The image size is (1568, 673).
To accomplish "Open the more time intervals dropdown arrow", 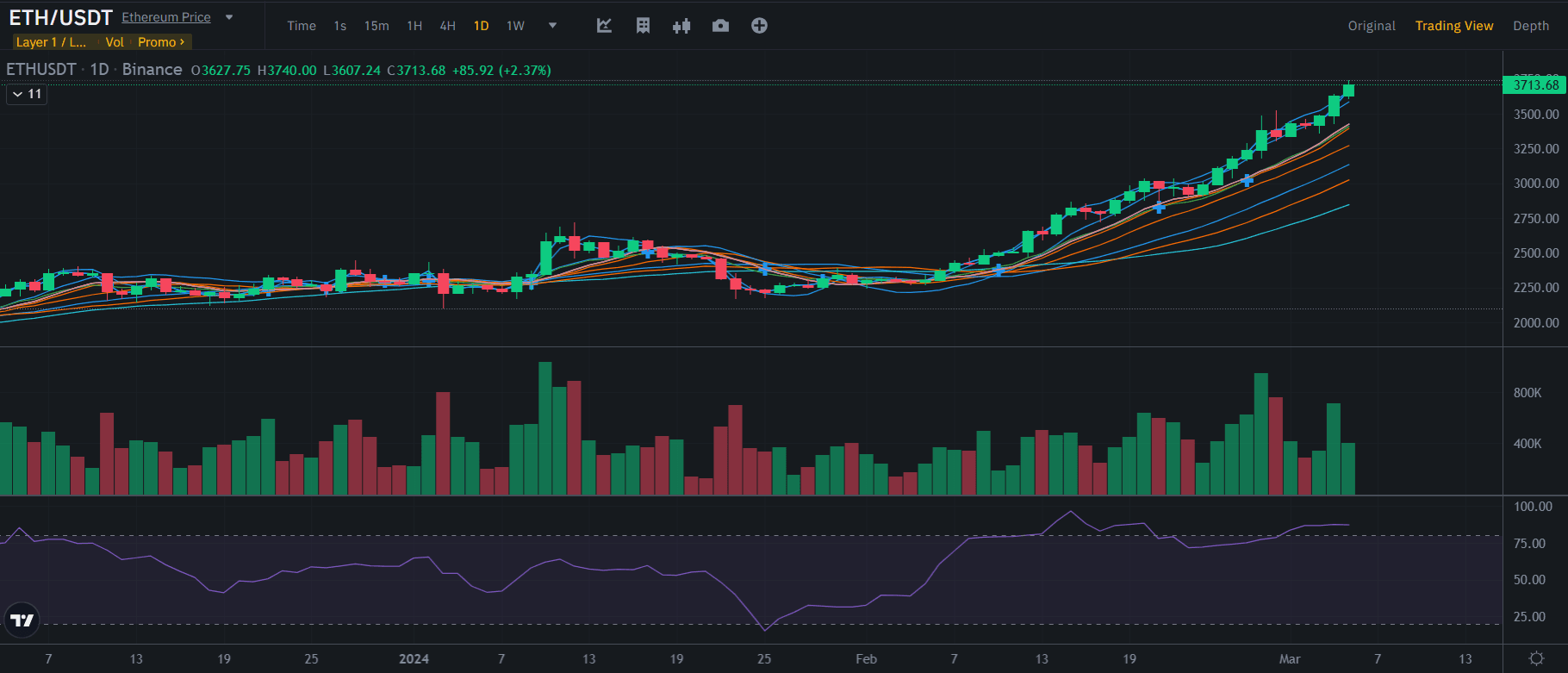I will (553, 26).
